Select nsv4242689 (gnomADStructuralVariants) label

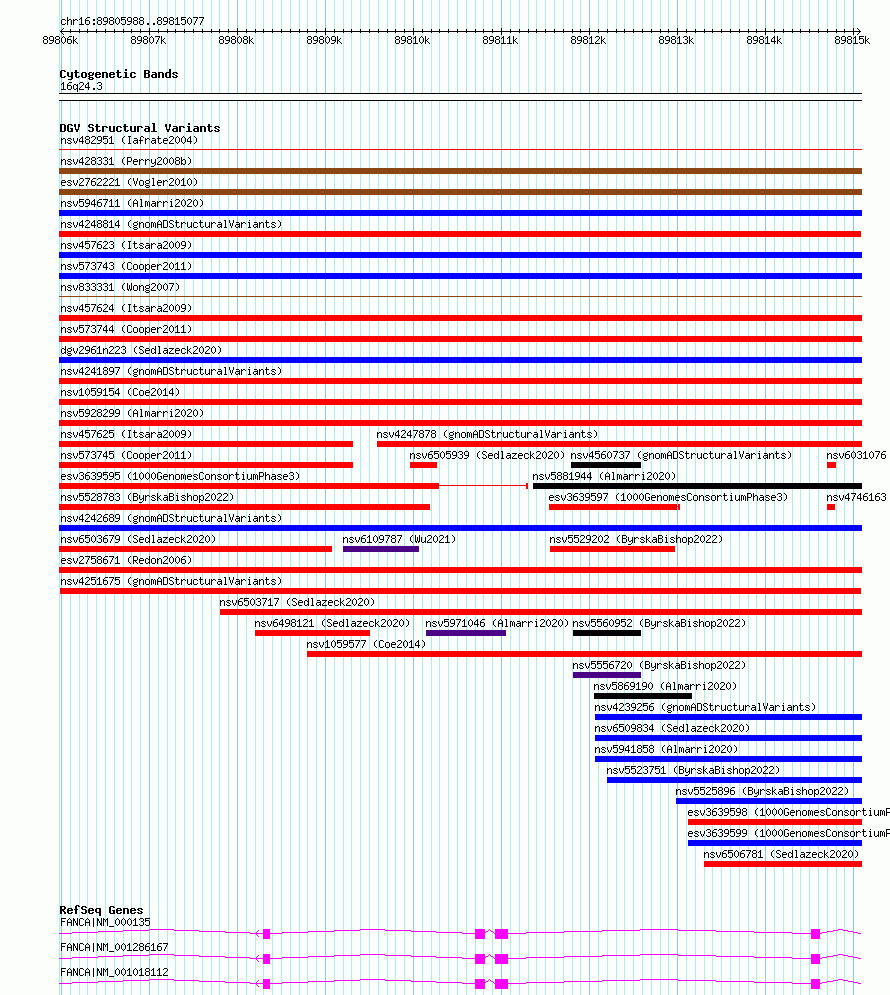click(x=171, y=517)
